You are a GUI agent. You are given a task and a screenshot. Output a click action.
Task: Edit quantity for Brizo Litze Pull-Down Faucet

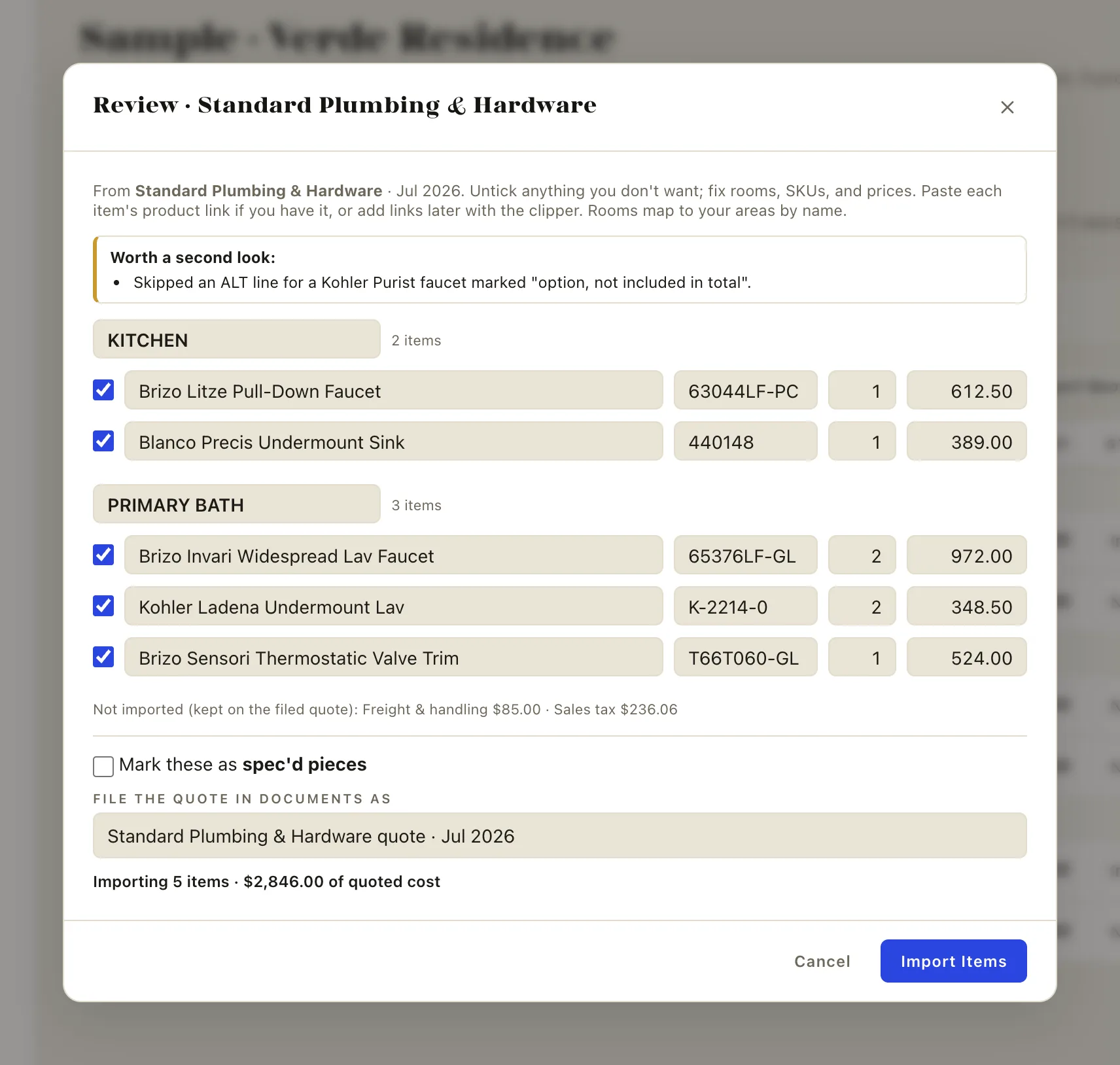click(x=862, y=391)
